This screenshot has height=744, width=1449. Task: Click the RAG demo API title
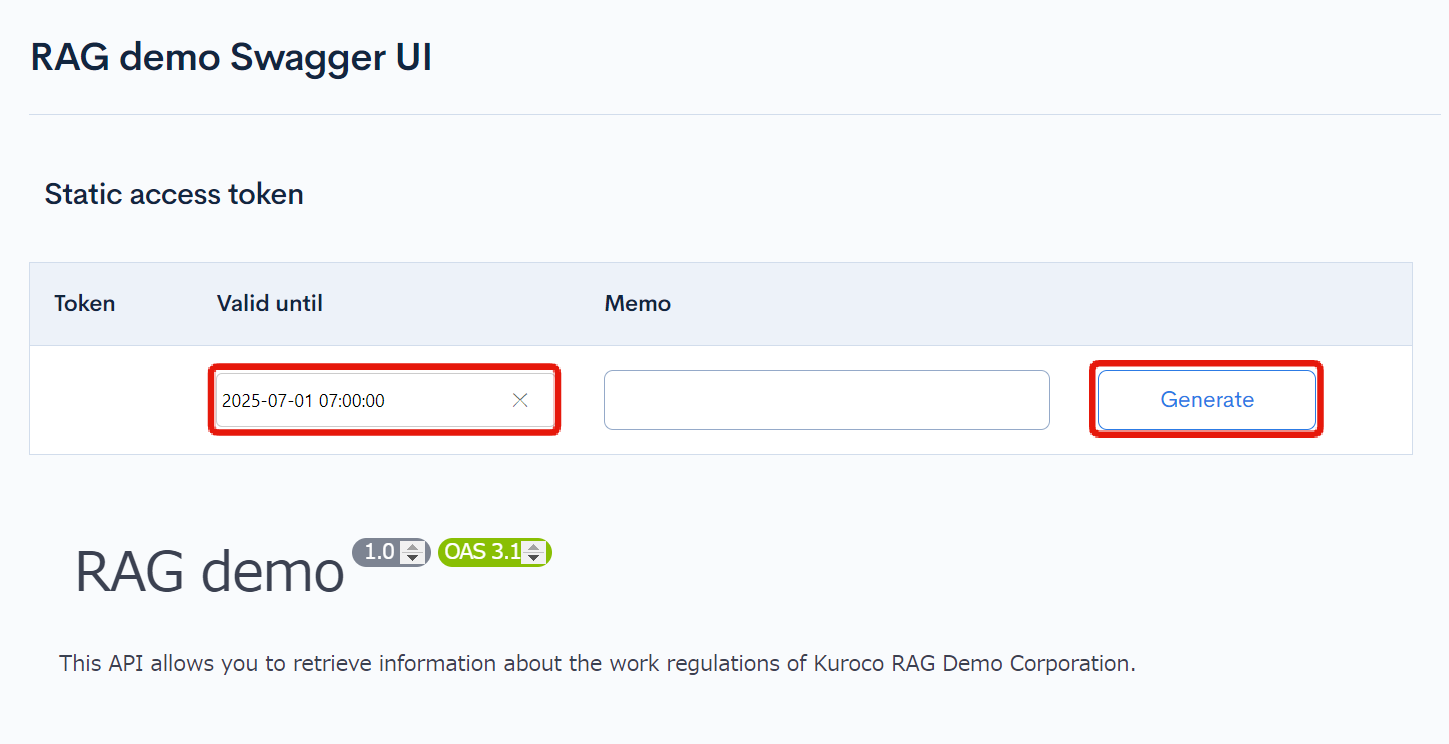(208, 572)
